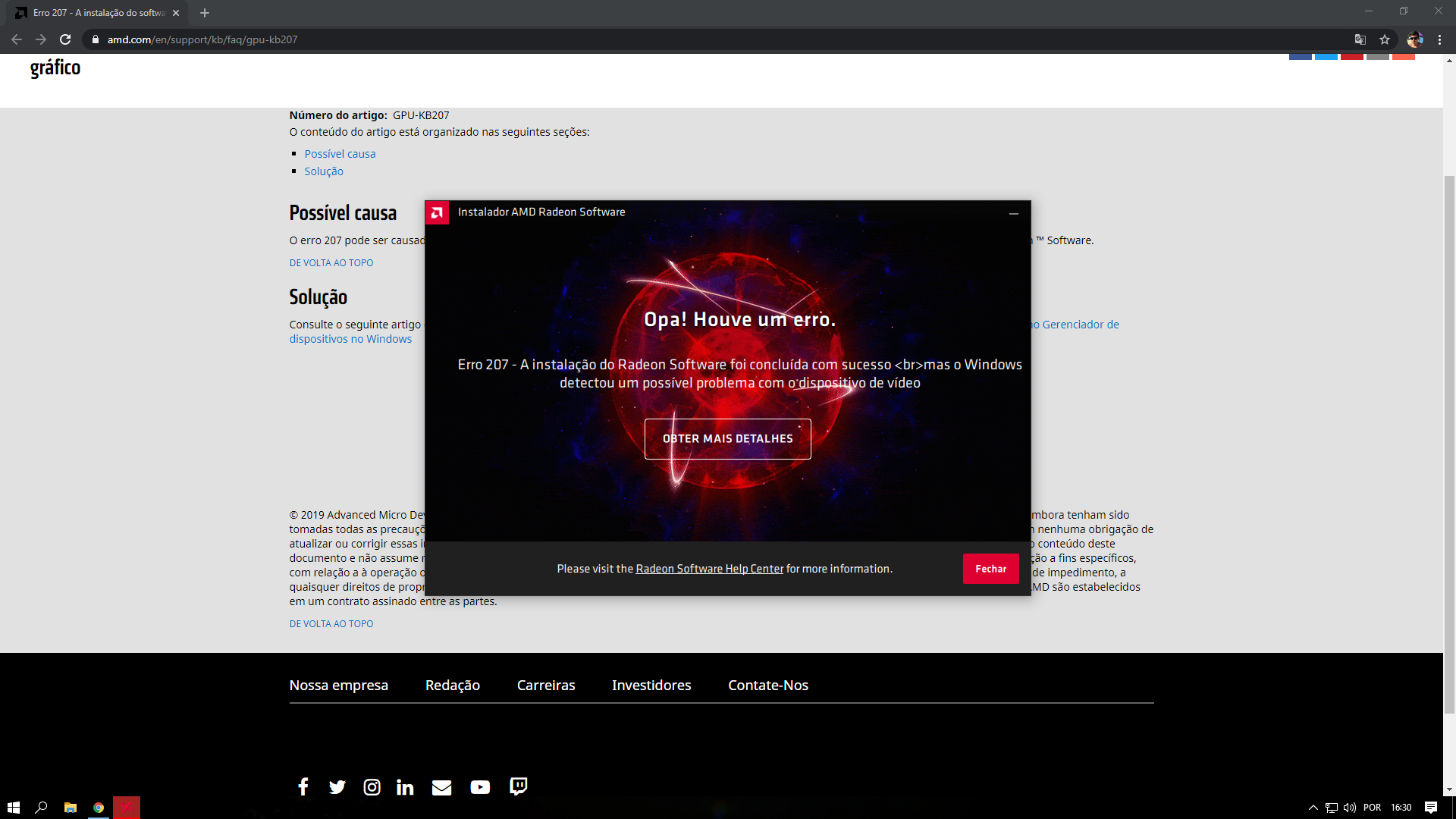This screenshot has height=819, width=1456.
Task: Reload the AMD support page
Action: (65, 39)
